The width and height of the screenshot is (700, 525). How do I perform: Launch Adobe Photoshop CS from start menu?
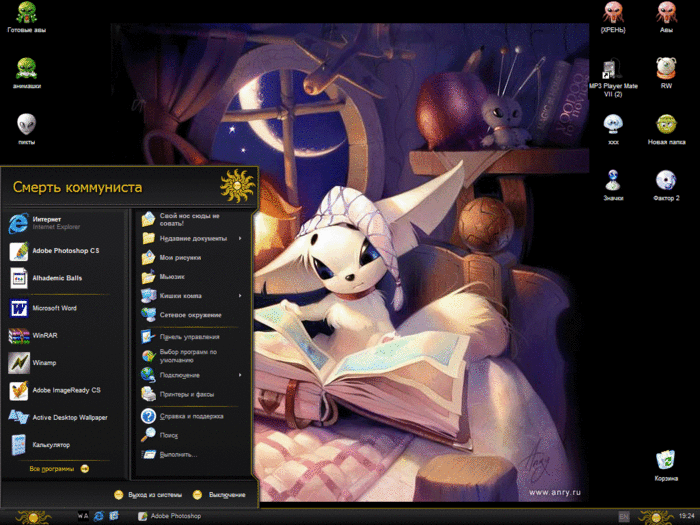[x=64, y=251]
